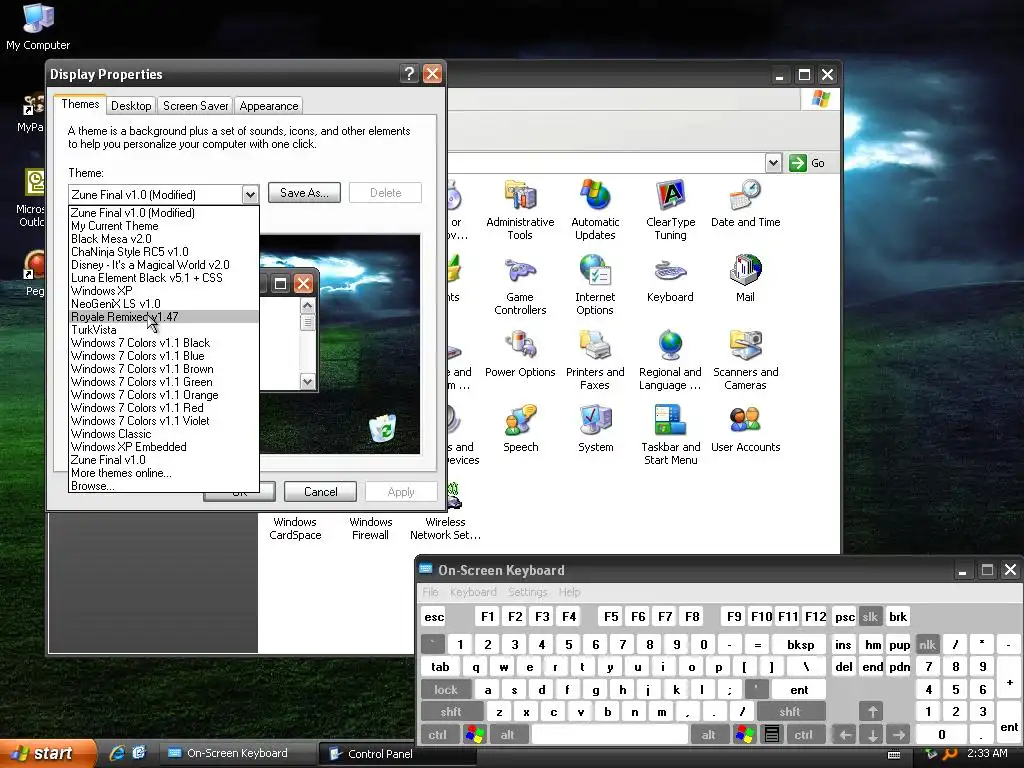Toggle left alt key on On-Screen Keyboard
The height and width of the screenshot is (768, 1024).
click(507, 735)
